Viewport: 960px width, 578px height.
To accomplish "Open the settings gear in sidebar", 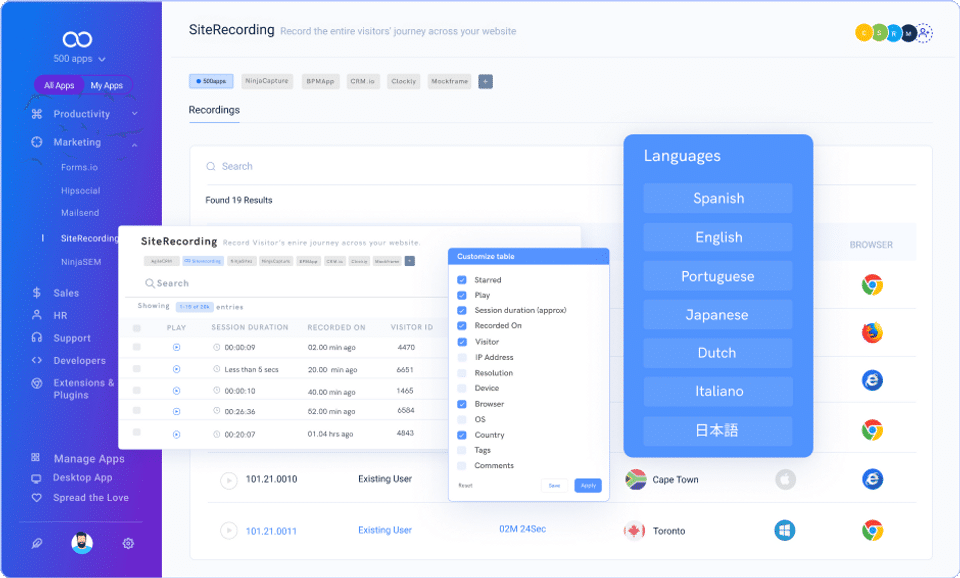I will tap(128, 543).
